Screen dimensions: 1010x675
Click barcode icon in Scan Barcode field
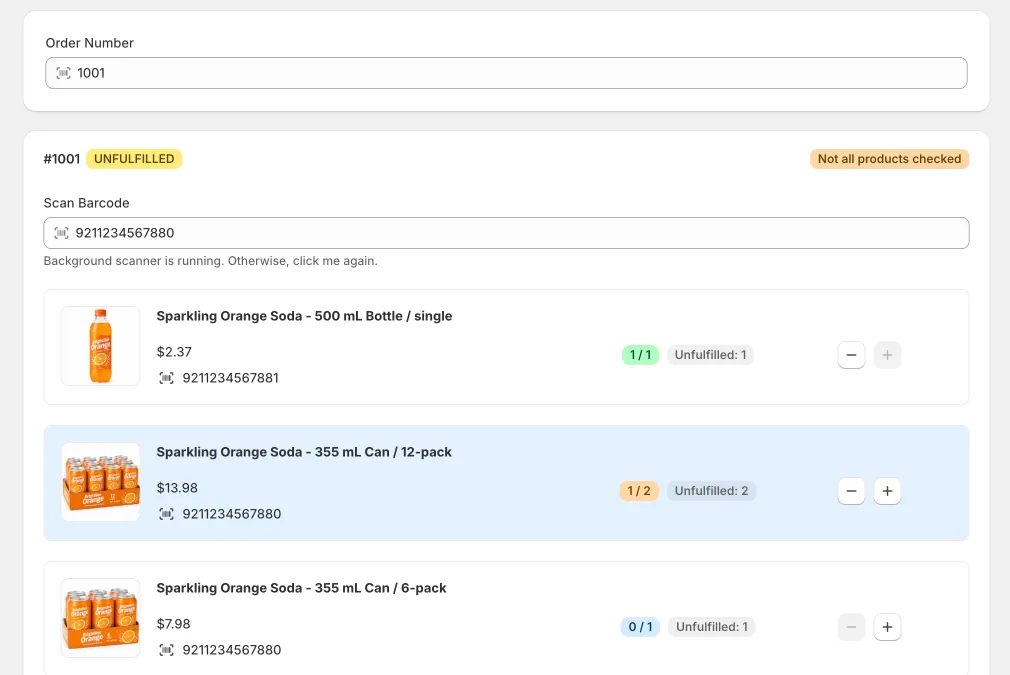(61, 233)
